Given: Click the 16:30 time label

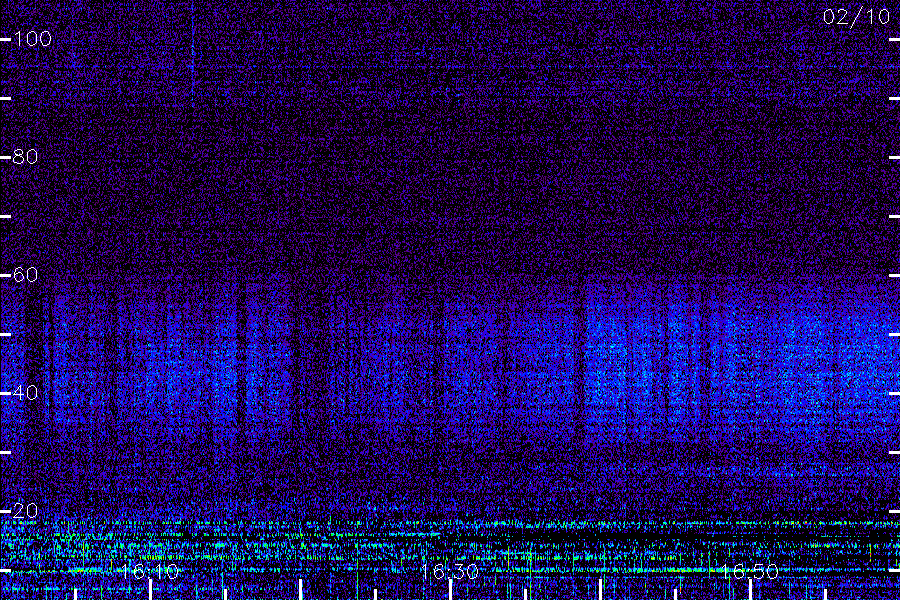Looking at the screenshot, I should (450, 571).
